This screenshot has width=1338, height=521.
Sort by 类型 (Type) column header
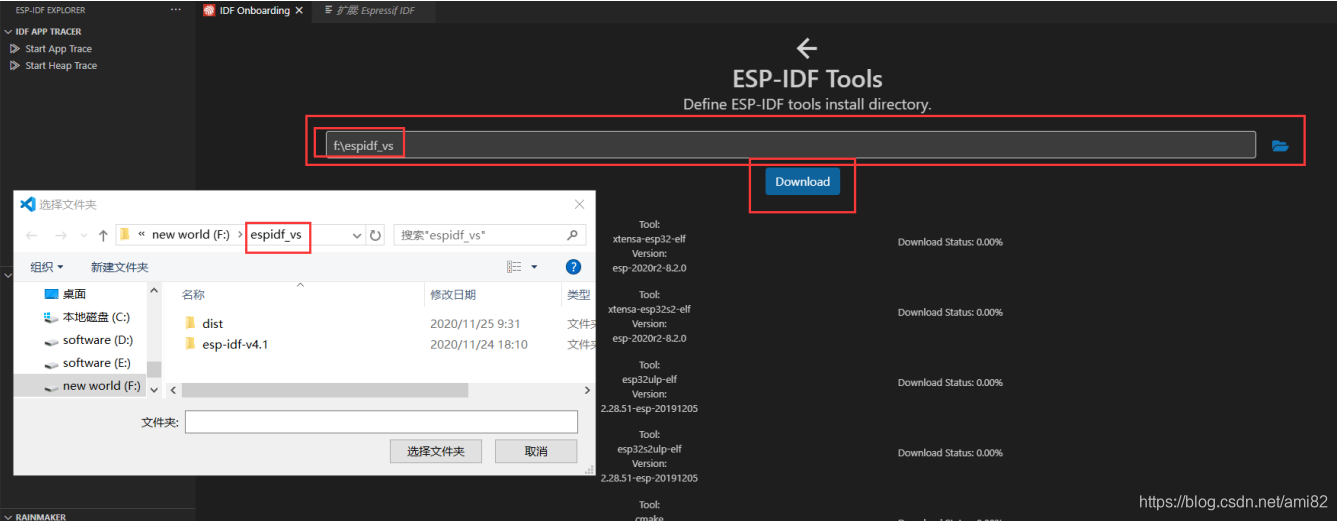(579, 295)
